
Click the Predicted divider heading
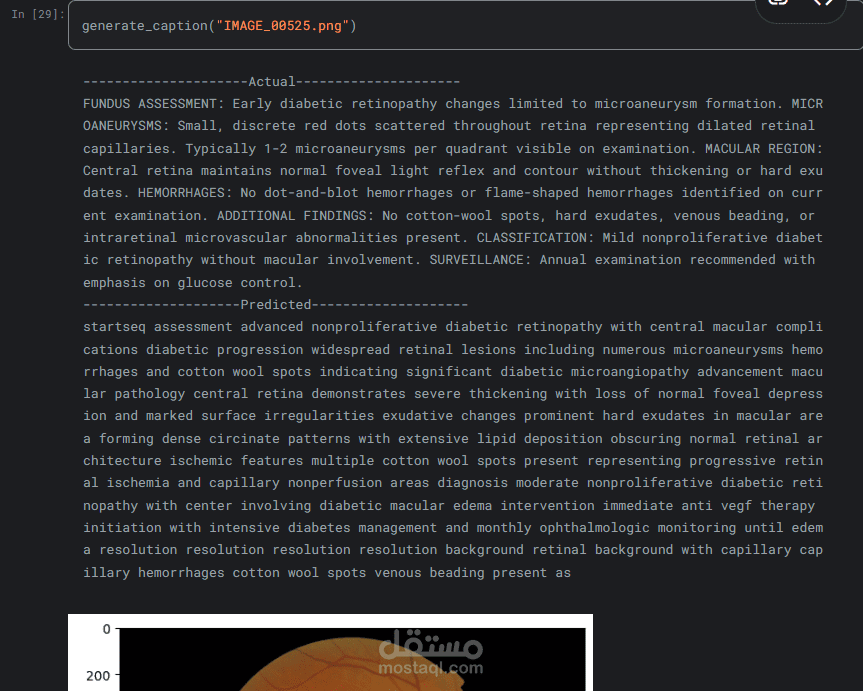point(275,304)
